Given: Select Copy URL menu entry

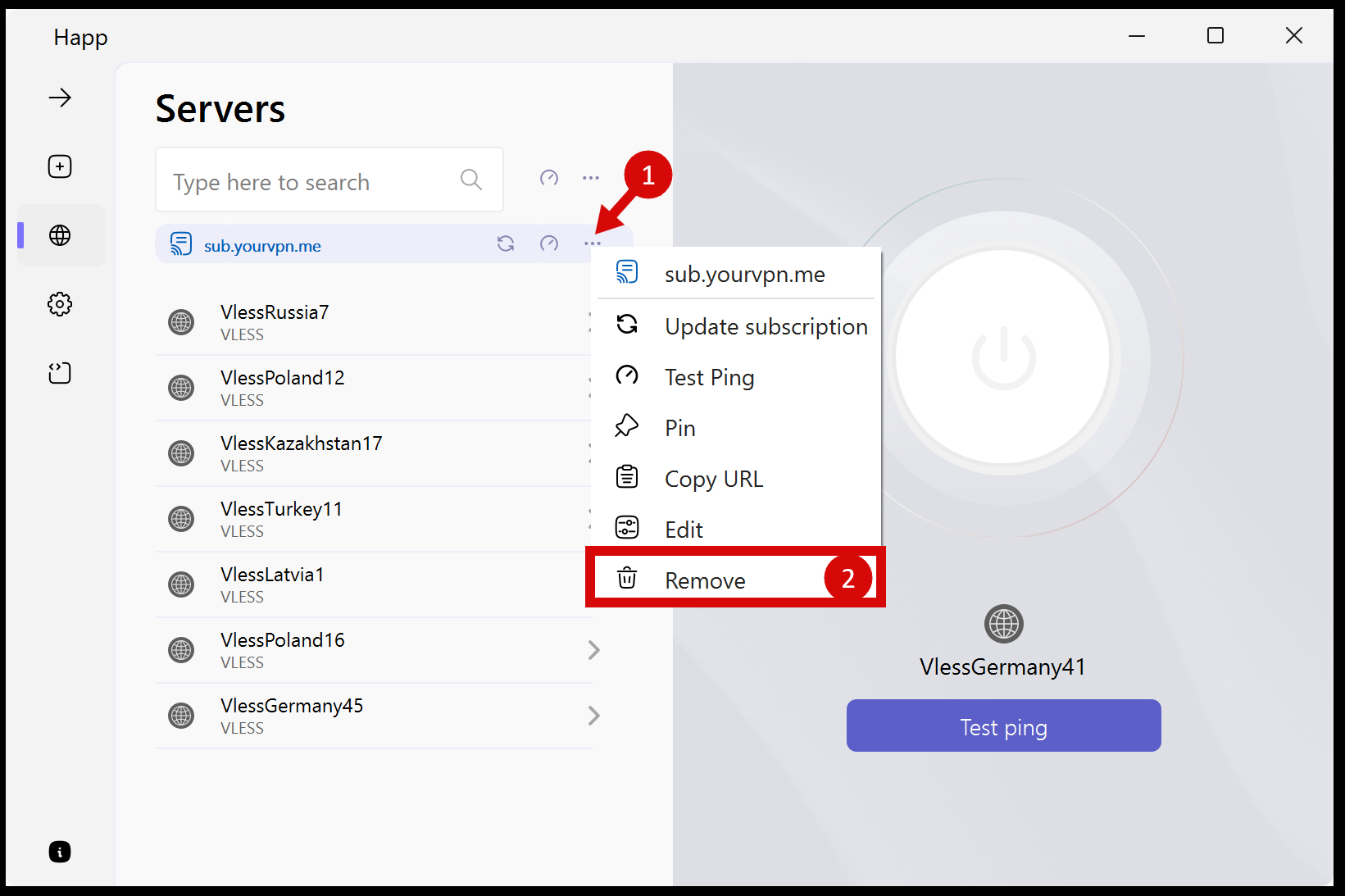Looking at the screenshot, I should tap(713, 479).
